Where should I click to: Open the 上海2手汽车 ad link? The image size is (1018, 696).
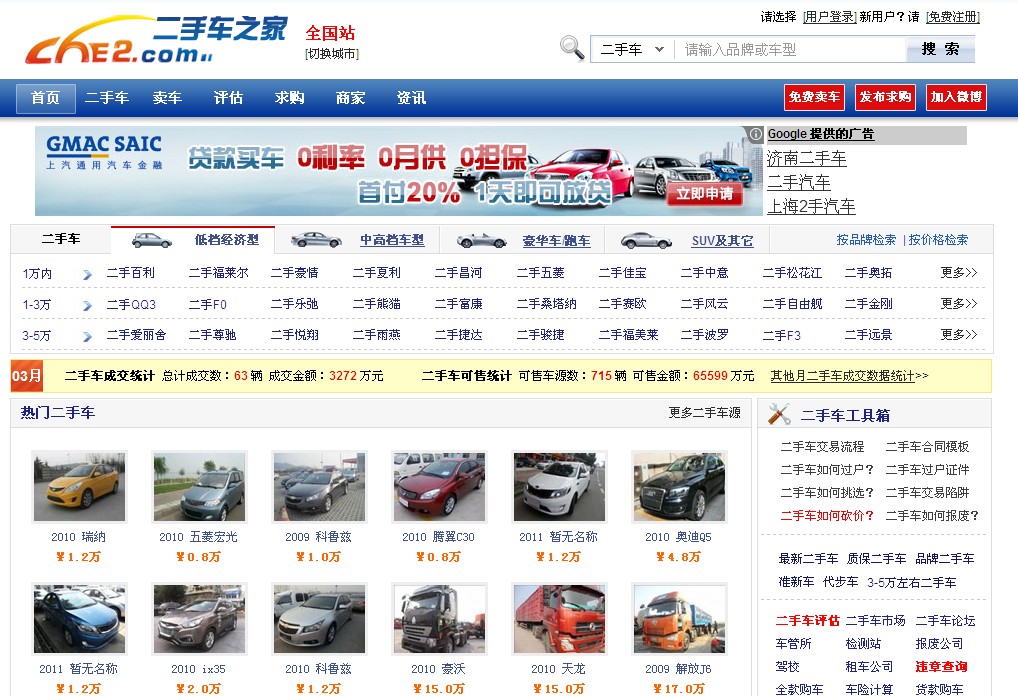(x=811, y=206)
